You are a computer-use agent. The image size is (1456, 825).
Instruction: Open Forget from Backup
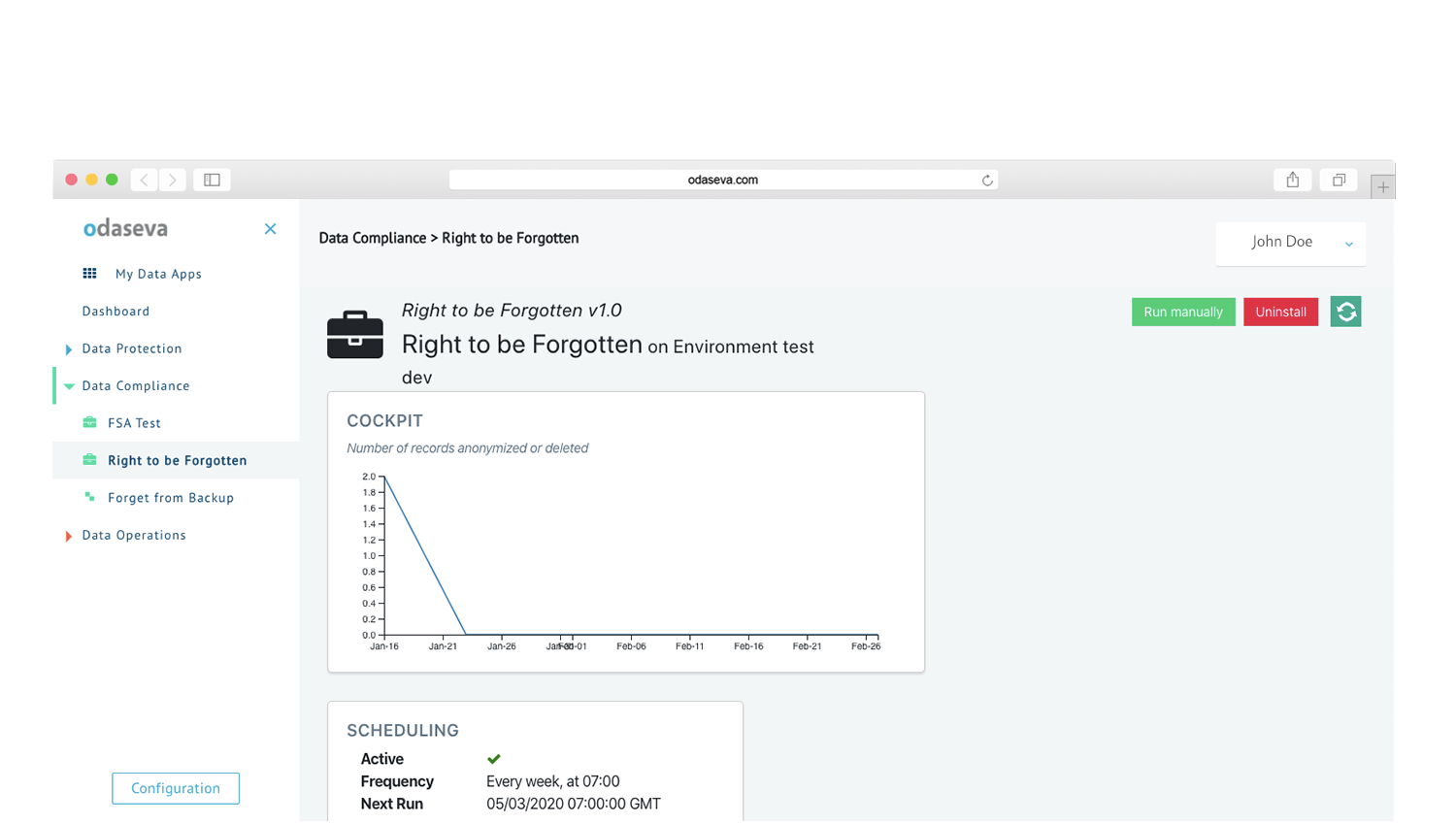171,498
